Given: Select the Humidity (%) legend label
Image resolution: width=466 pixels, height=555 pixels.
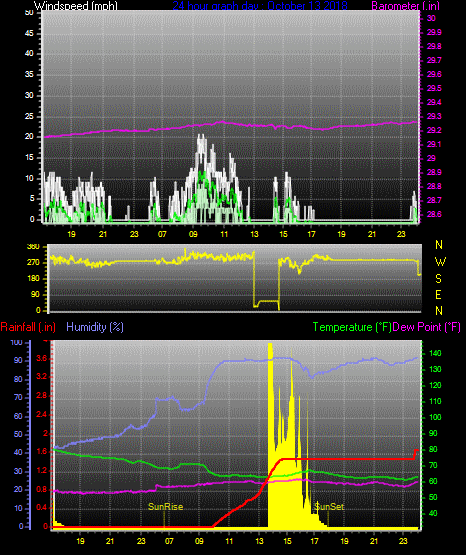Looking at the screenshot, I should (95, 327).
